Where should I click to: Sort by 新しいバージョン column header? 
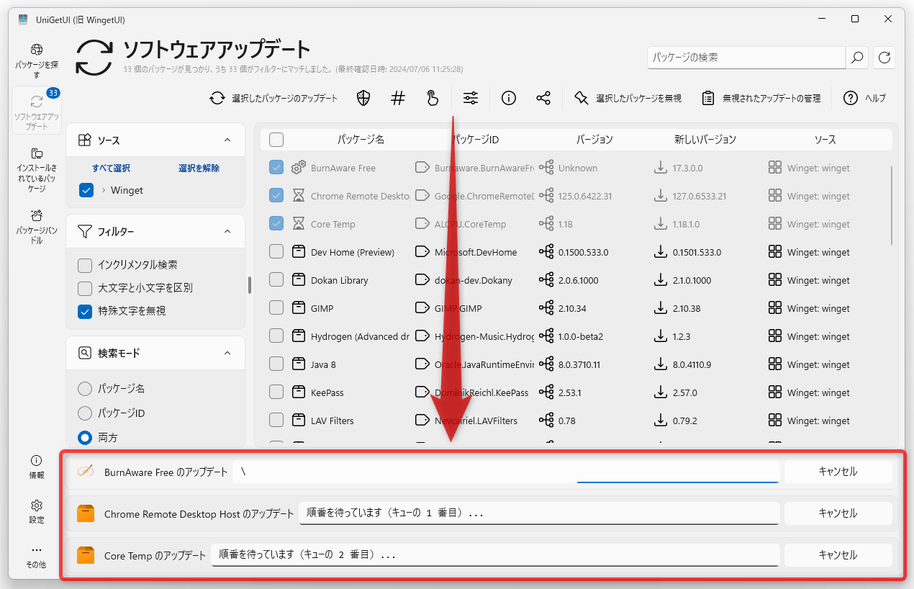point(705,139)
